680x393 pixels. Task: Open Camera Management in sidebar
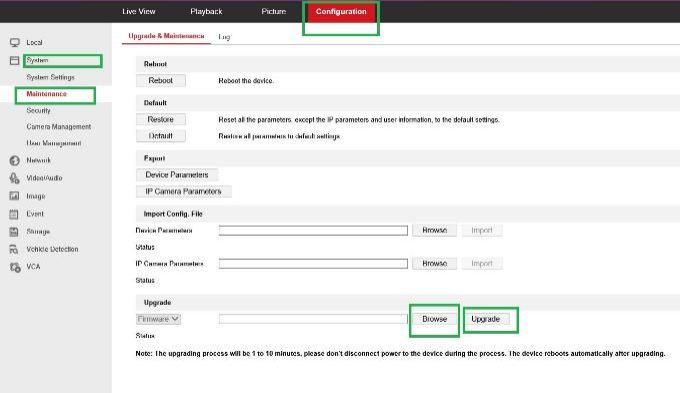coord(59,127)
